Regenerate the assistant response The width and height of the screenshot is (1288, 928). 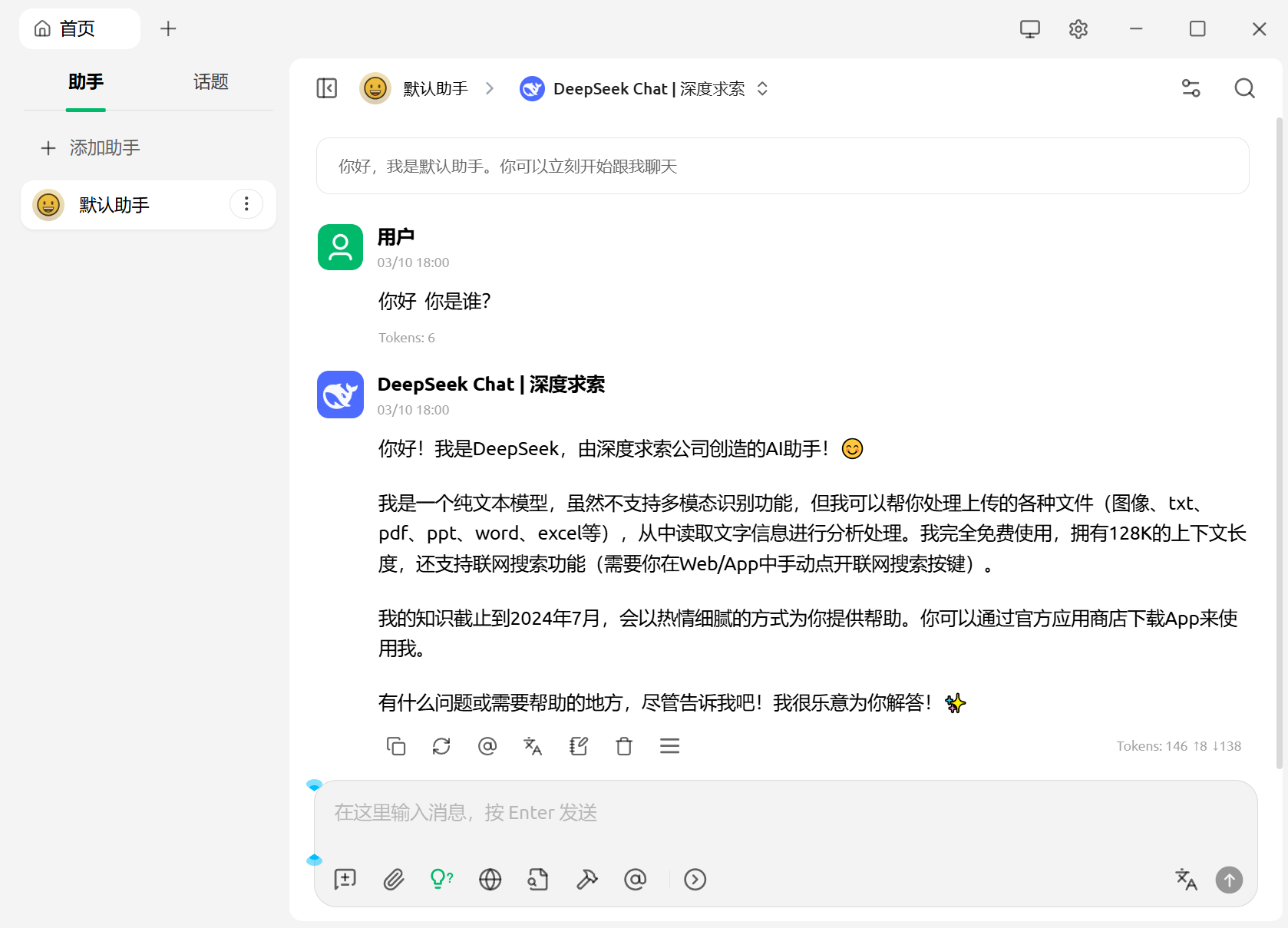pyautogui.click(x=441, y=746)
